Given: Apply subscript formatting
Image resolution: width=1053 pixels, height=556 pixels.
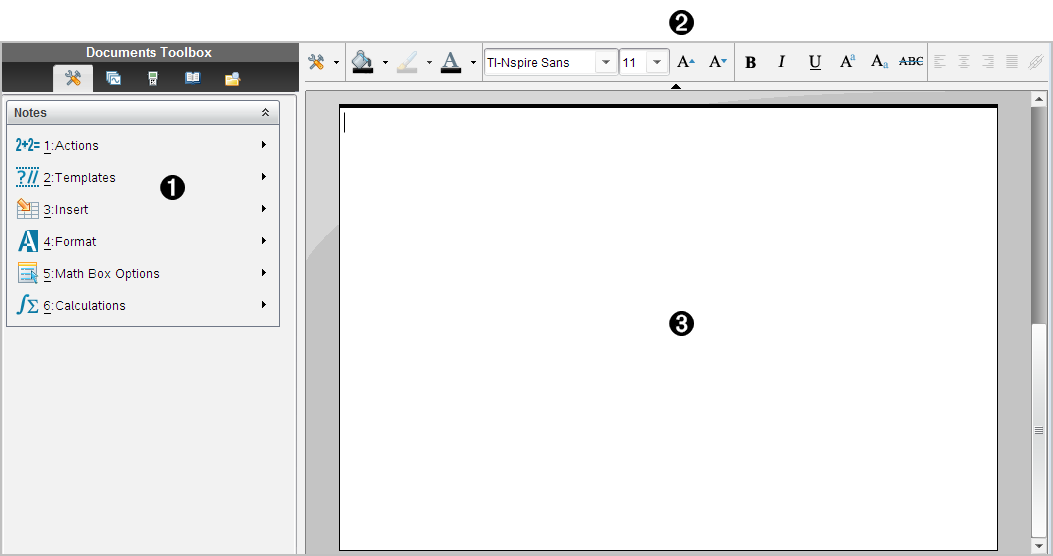Looking at the screenshot, I should point(879,62).
